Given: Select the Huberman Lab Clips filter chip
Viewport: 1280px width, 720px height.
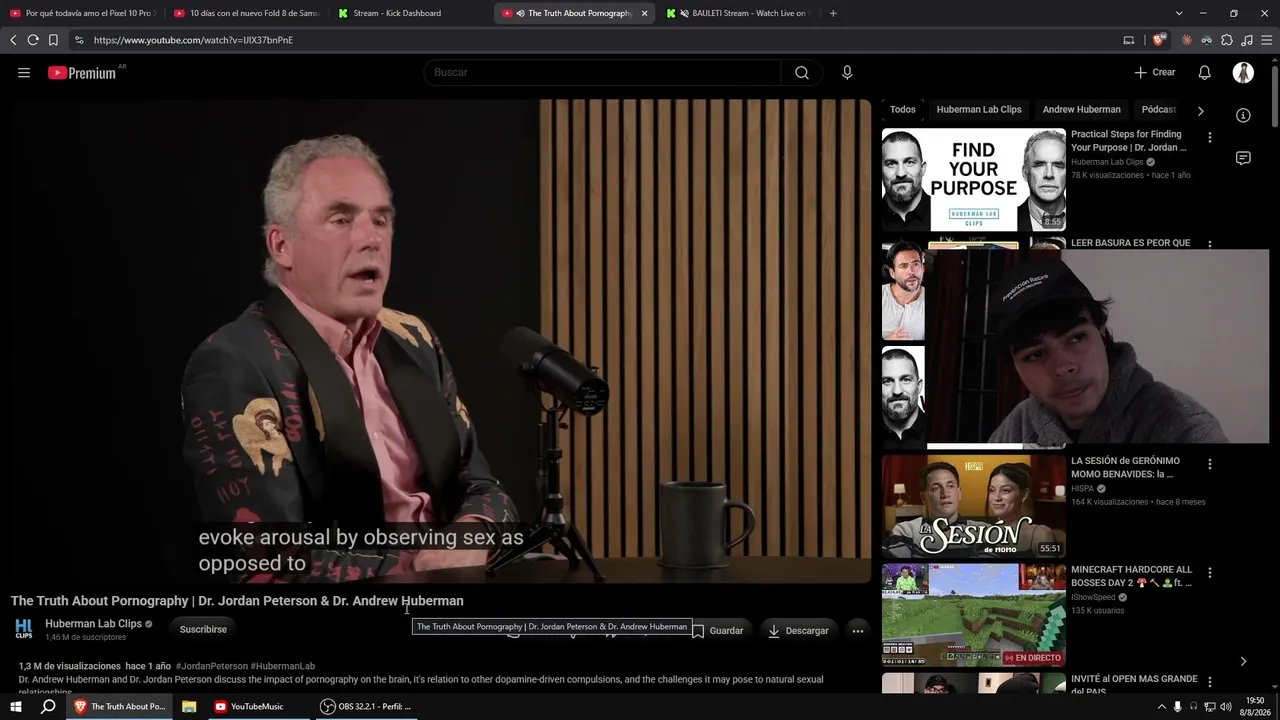Looking at the screenshot, I should click(x=979, y=109).
